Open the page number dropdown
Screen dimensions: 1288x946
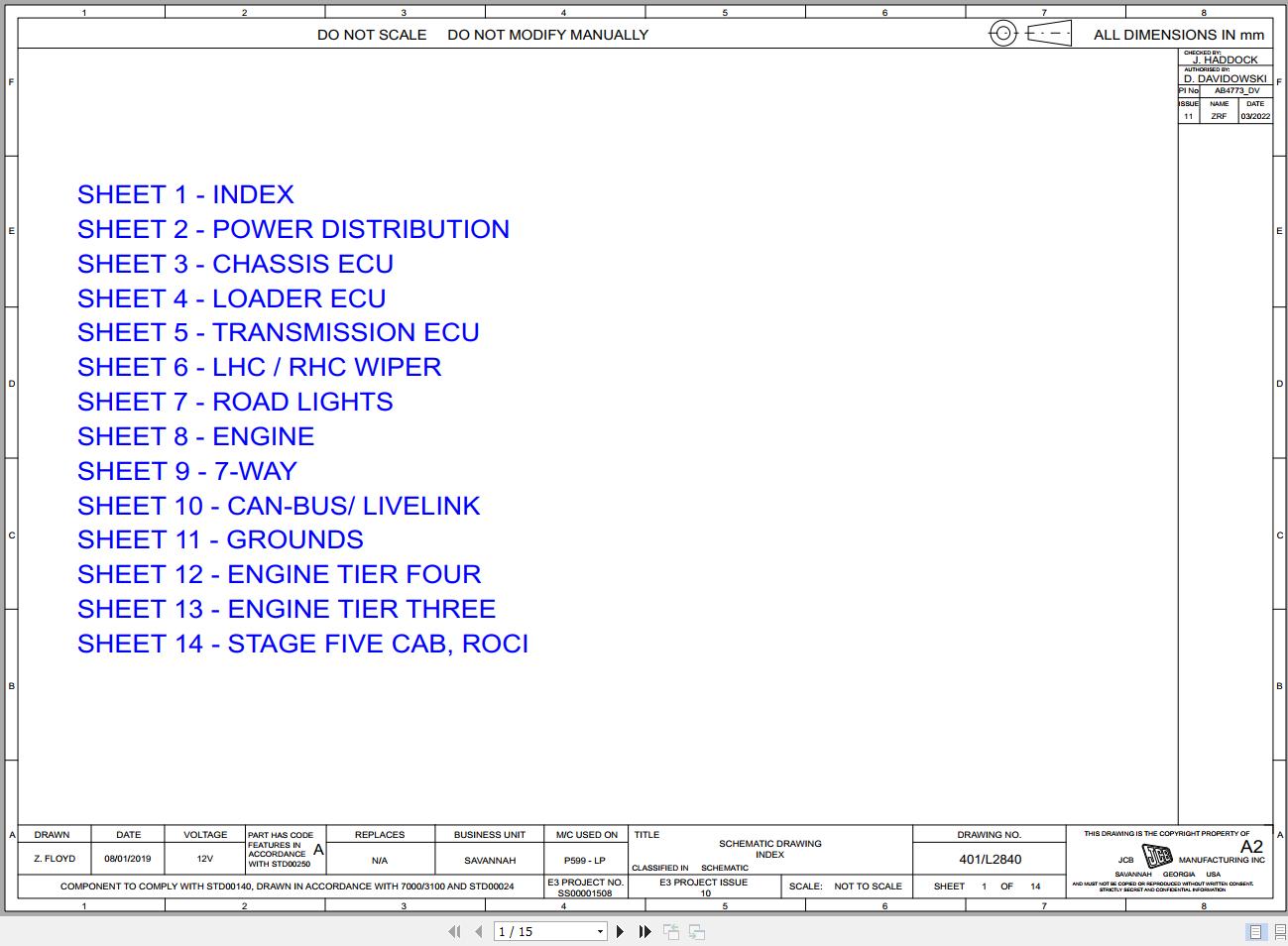[600, 931]
